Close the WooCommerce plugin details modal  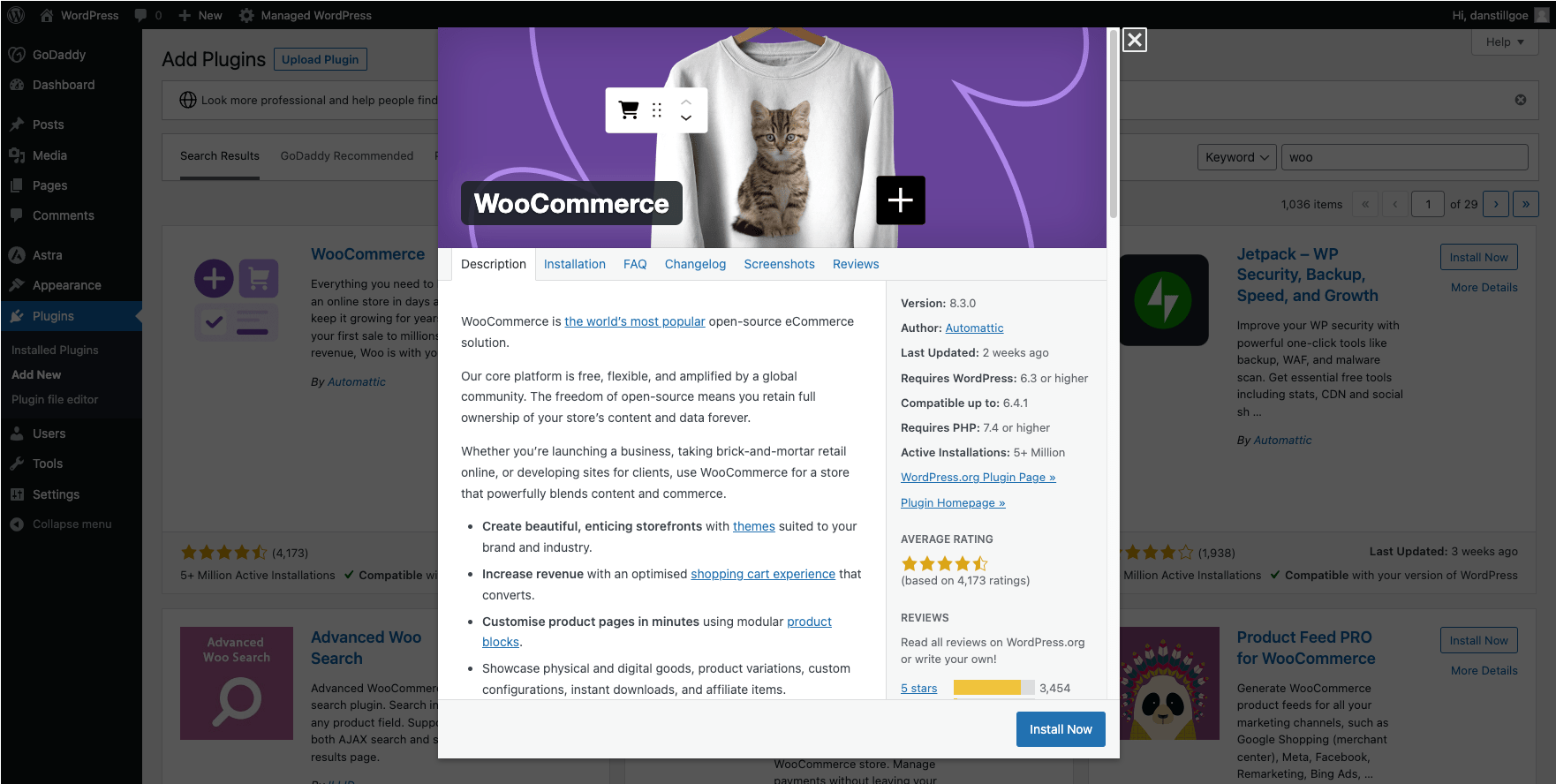(1135, 40)
